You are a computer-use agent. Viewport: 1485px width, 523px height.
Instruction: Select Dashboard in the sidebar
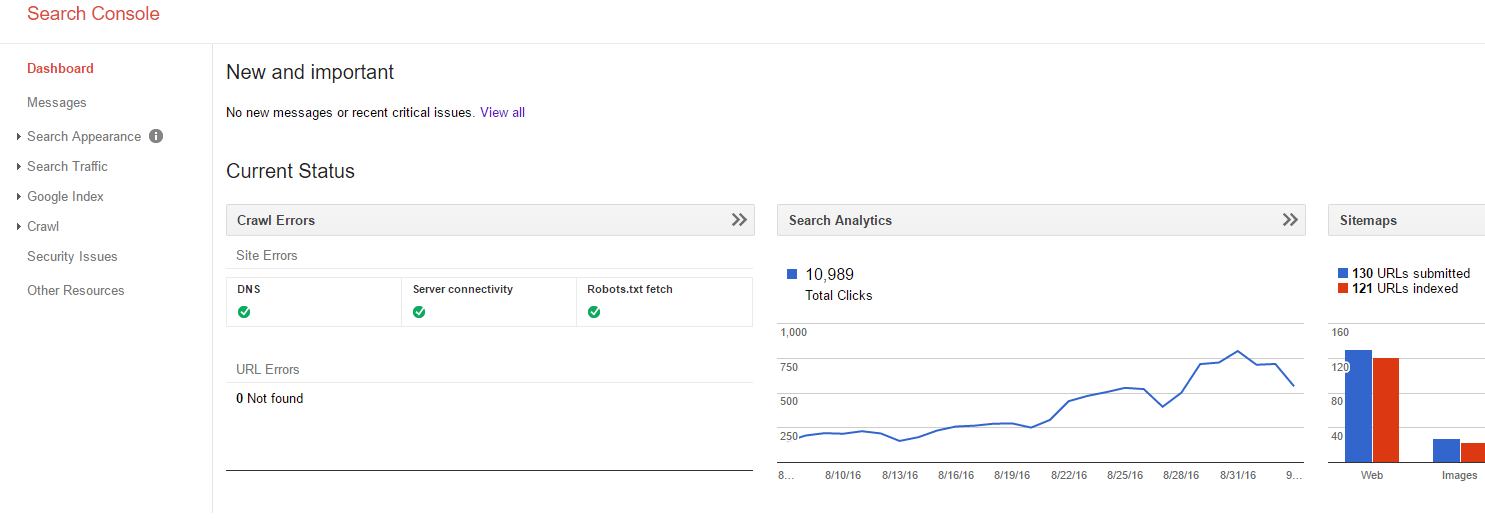click(x=60, y=69)
